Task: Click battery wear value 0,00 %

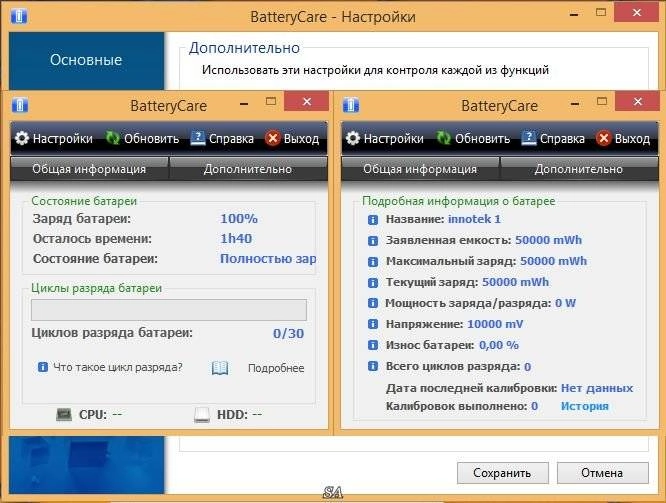Action: [499, 345]
